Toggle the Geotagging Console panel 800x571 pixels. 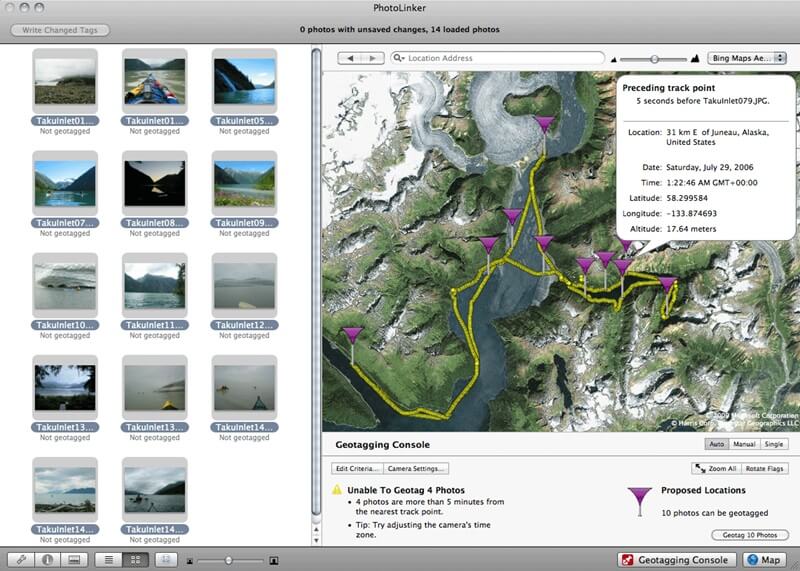[678, 560]
